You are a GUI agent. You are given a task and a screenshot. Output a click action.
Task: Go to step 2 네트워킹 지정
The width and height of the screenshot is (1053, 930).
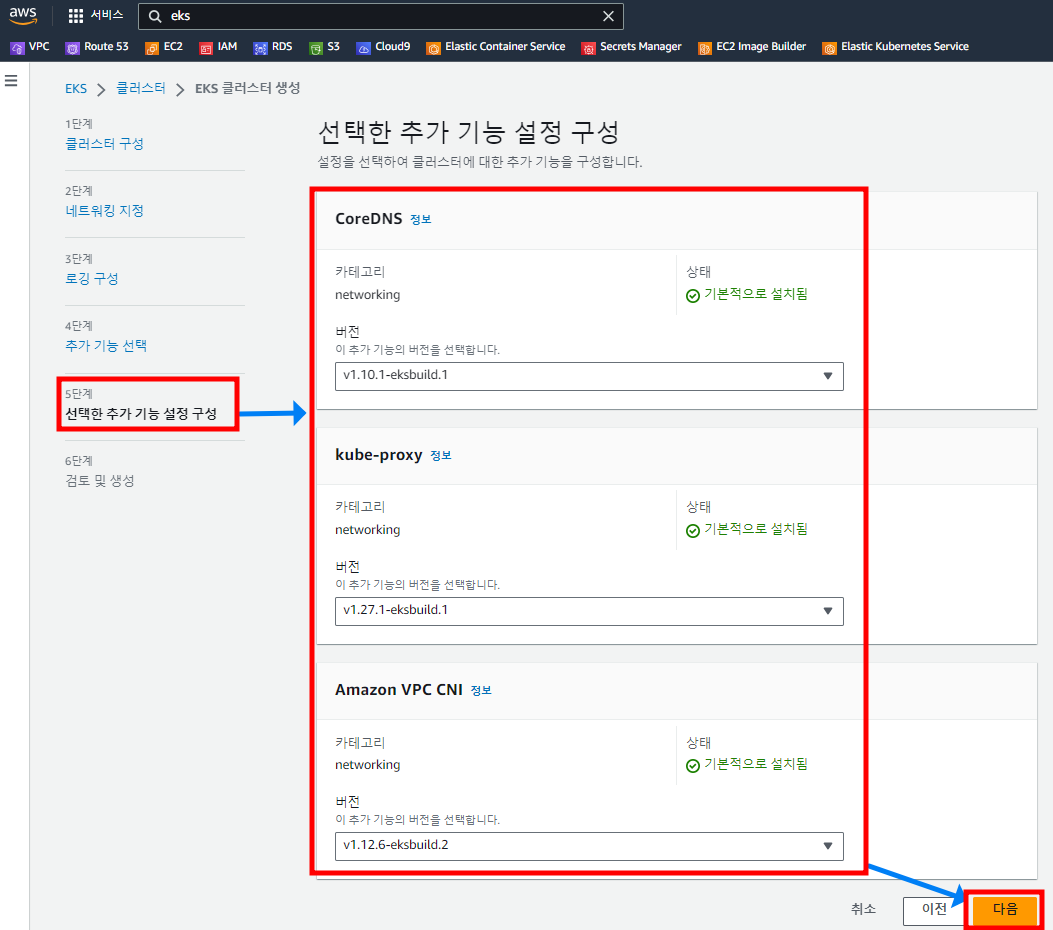[x=104, y=211]
